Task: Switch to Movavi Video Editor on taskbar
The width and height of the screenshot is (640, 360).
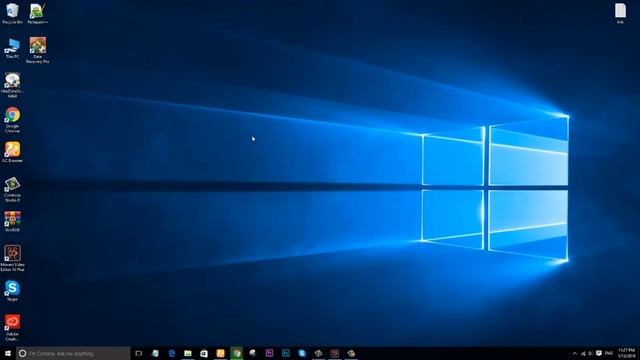Action: point(335,353)
